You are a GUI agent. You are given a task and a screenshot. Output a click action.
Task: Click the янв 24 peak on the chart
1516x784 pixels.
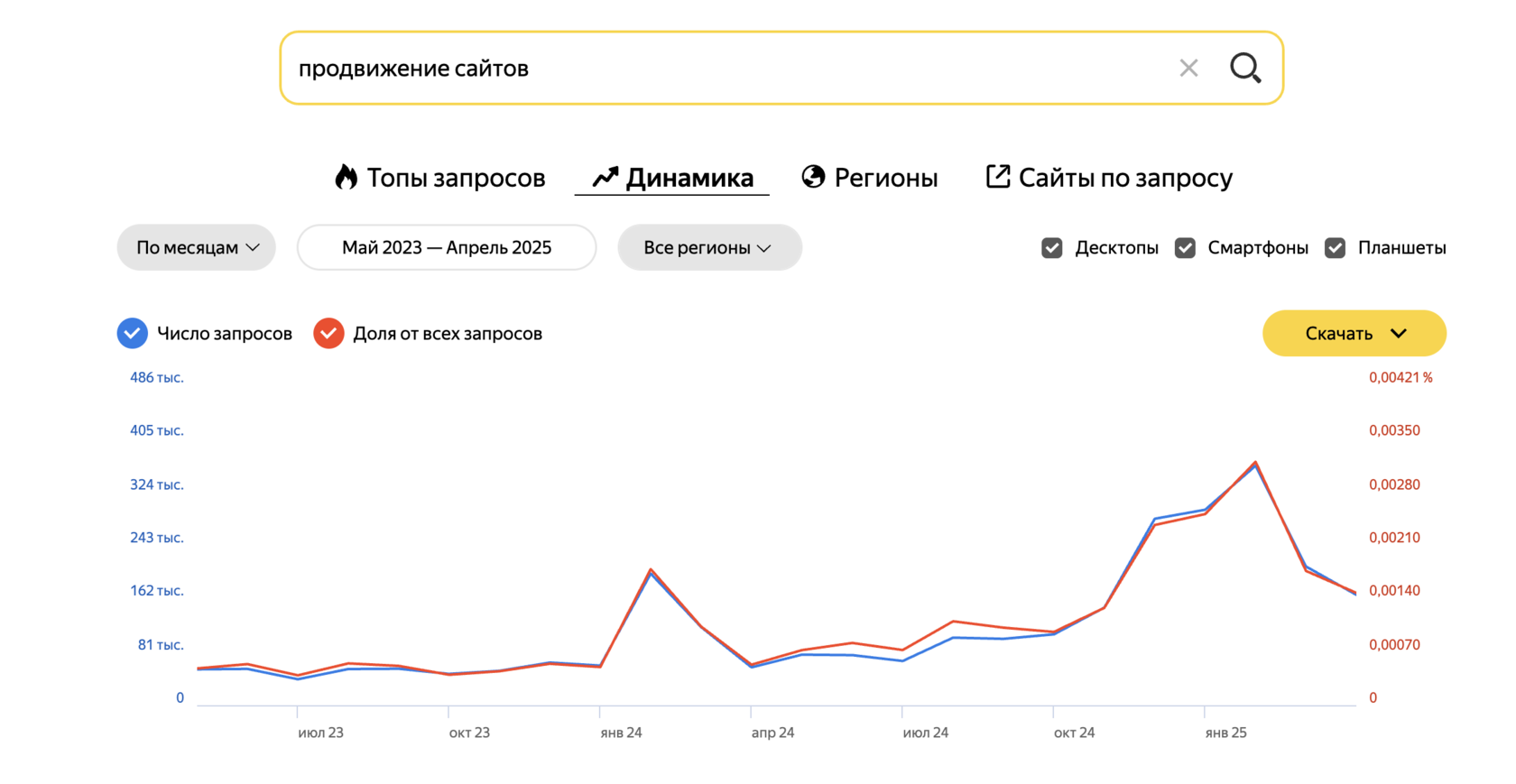[x=651, y=570]
